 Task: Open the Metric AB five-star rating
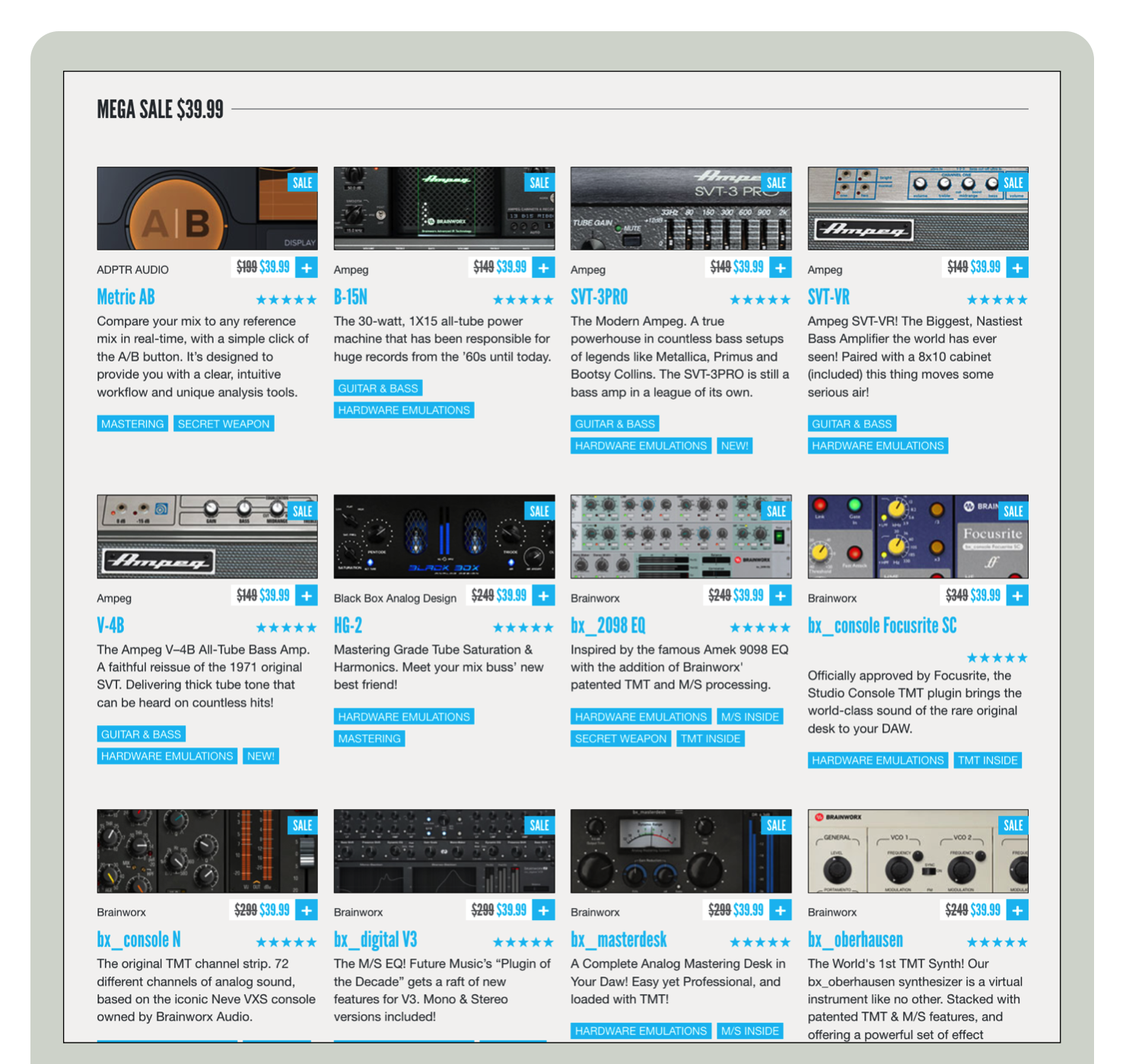(286, 300)
